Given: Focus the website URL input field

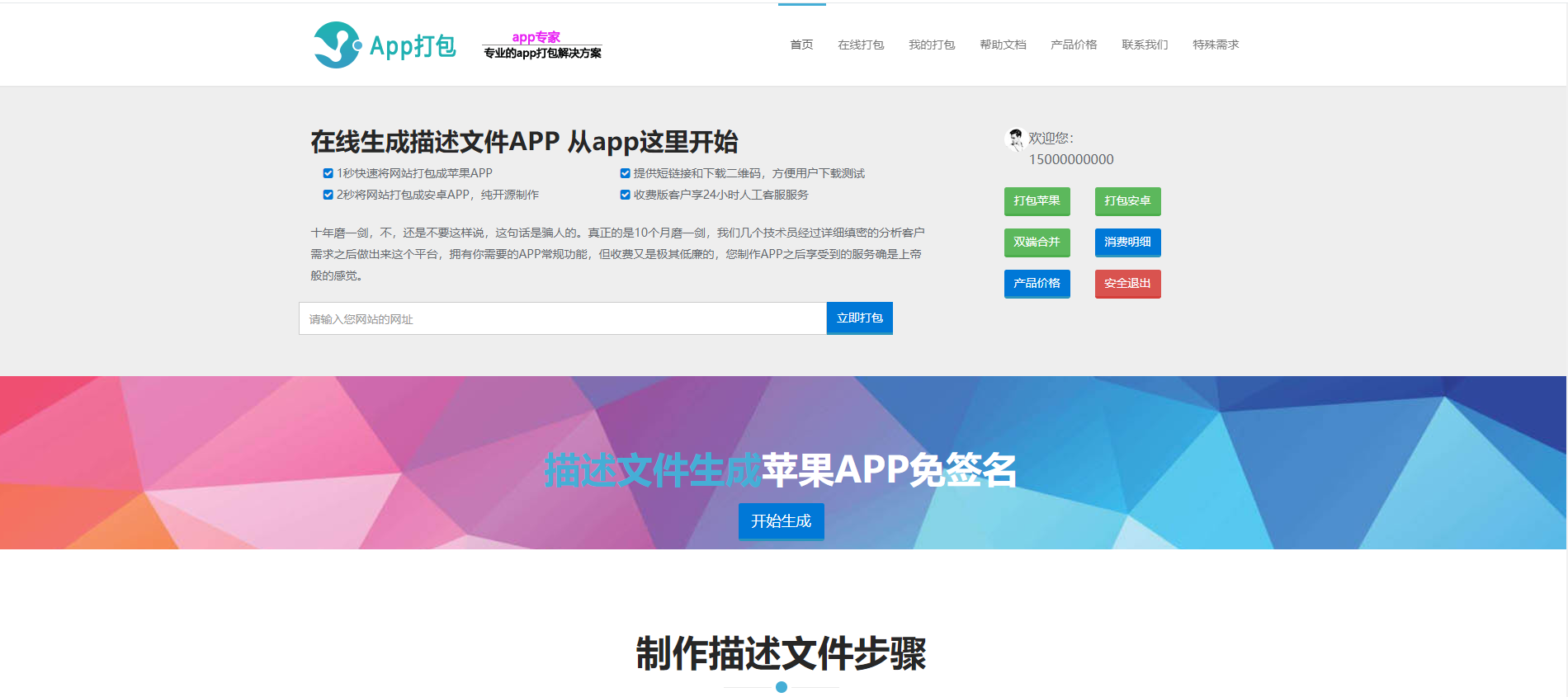Looking at the screenshot, I should pos(562,318).
